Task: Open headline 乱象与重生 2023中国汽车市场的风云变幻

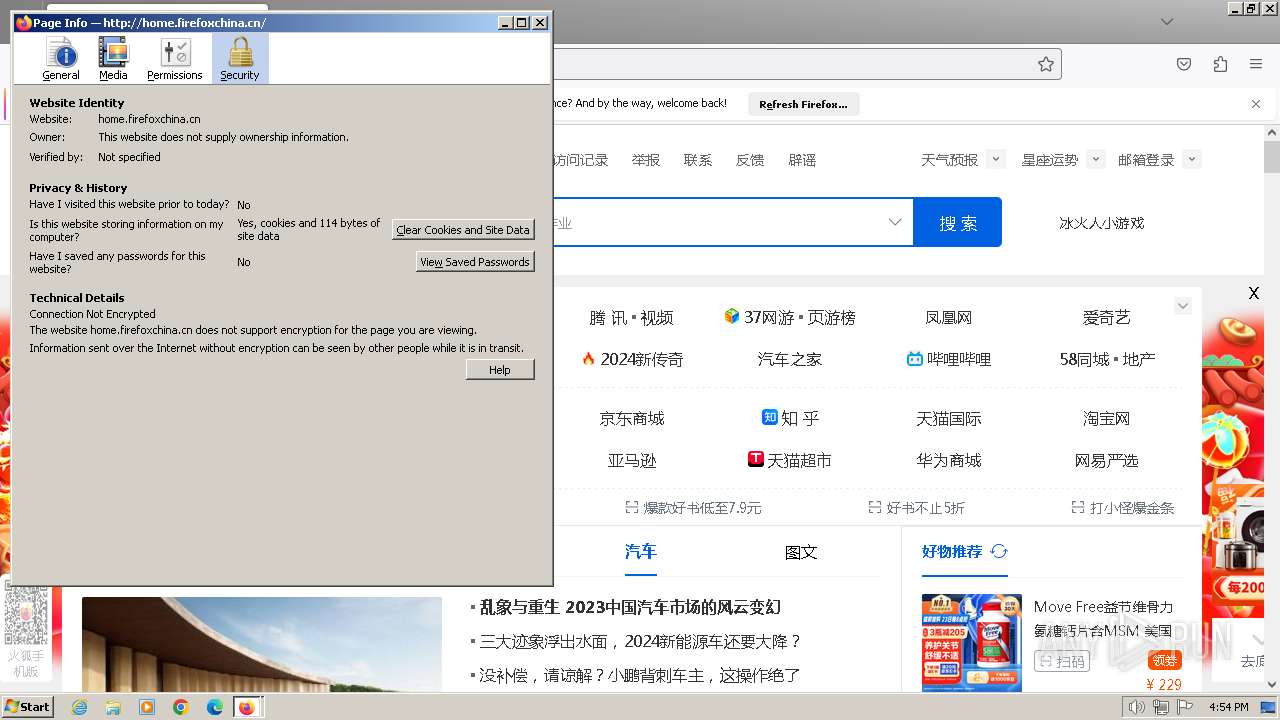Action: [630, 607]
